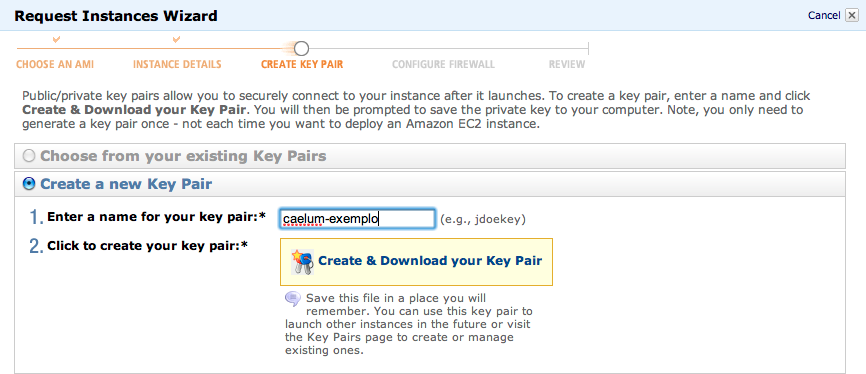866x374 pixels.
Task: Select Choose from your existing Key Pairs radio
Action: [x=28, y=156]
